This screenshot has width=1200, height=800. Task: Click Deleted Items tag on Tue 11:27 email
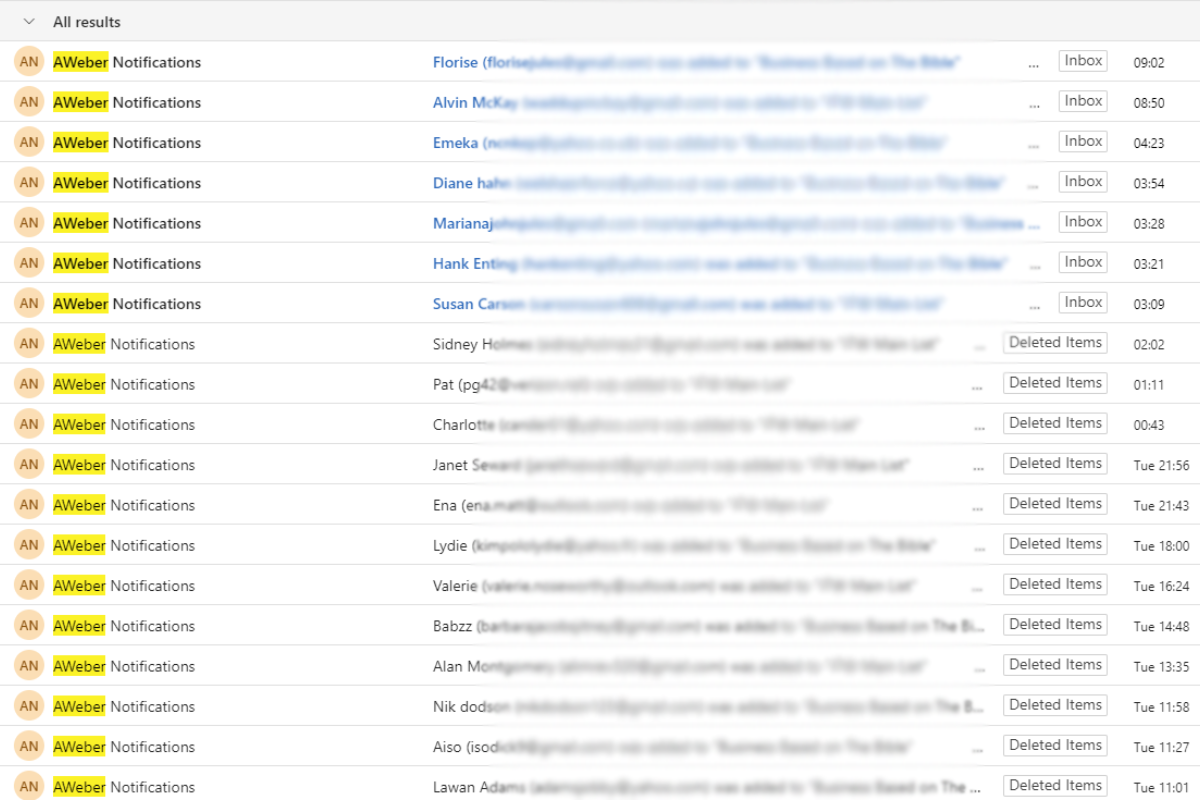tap(1055, 745)
